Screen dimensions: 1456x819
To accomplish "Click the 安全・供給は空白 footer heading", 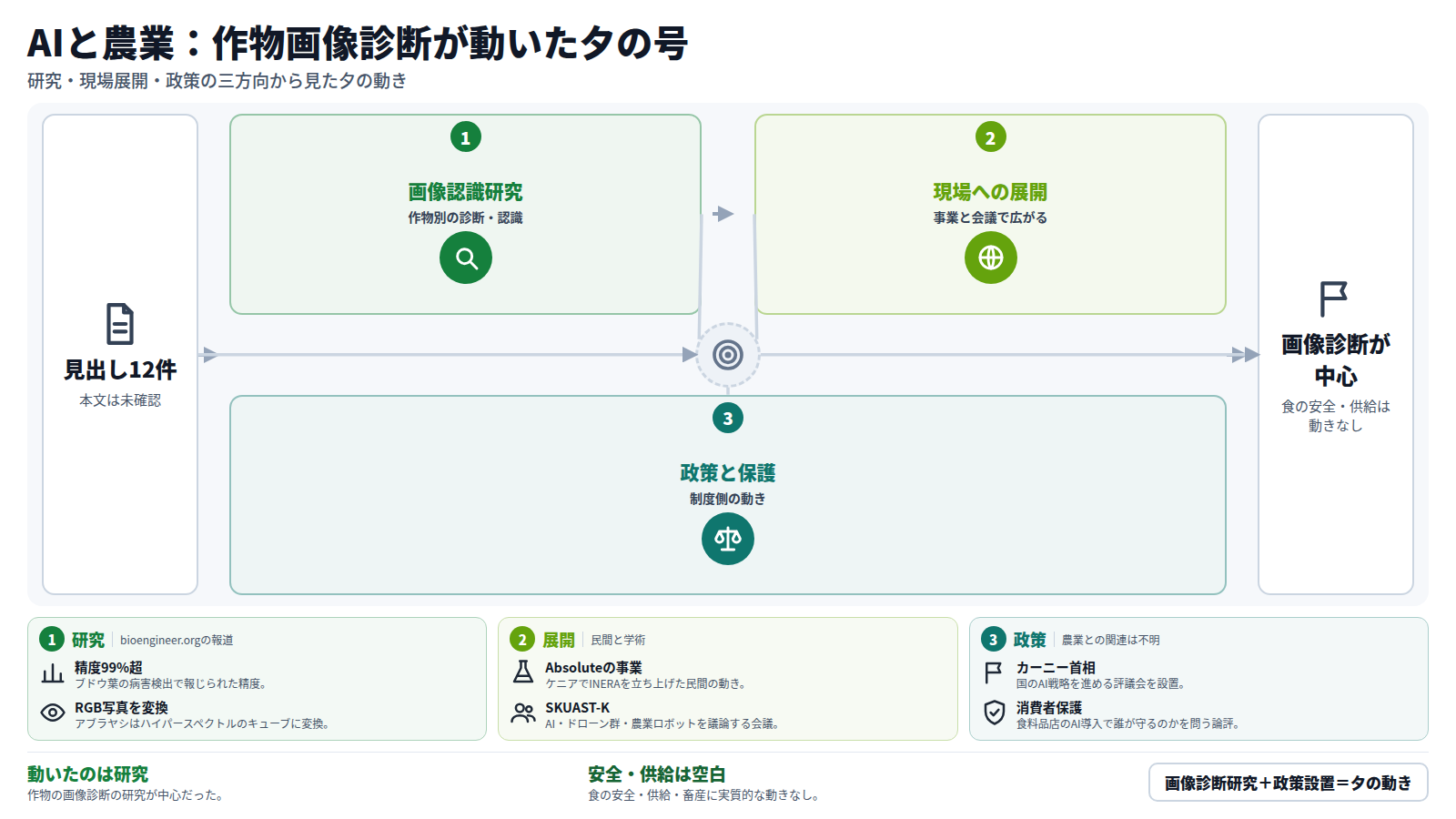I will tap(657, 774).
